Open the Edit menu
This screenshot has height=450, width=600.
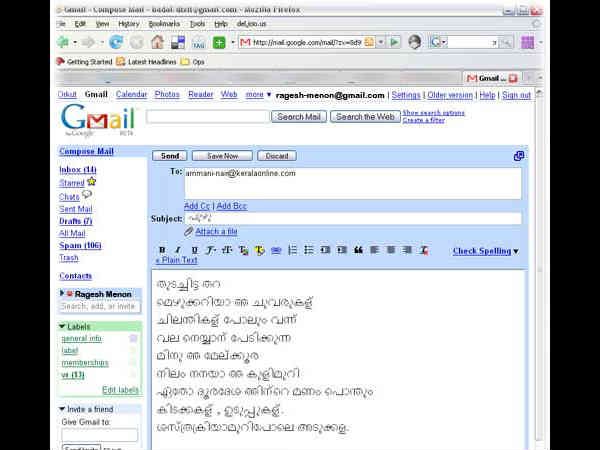(x=80, y=24)
